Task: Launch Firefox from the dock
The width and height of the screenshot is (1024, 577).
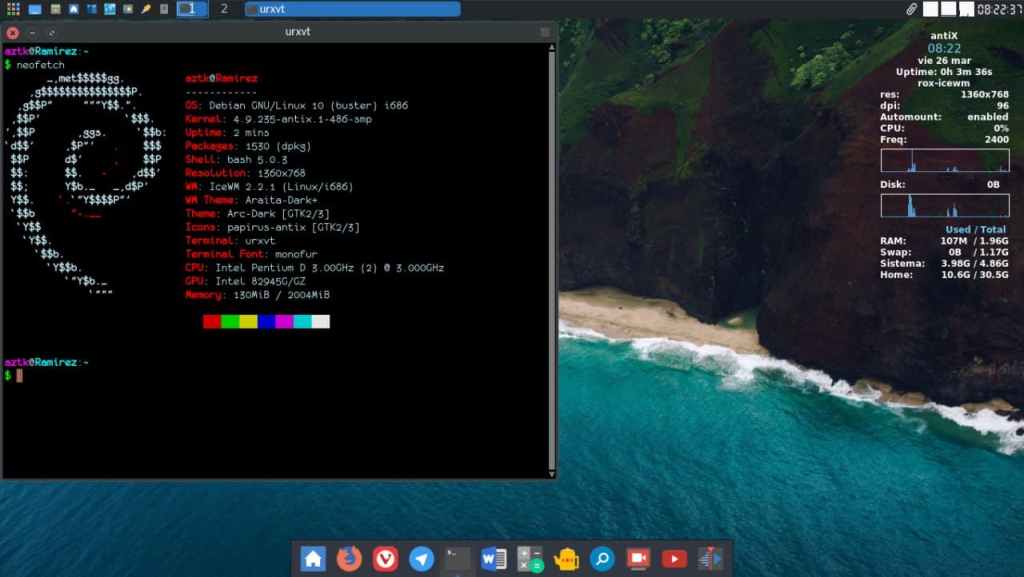Action: pyautogui.click(x=349, y=559)
